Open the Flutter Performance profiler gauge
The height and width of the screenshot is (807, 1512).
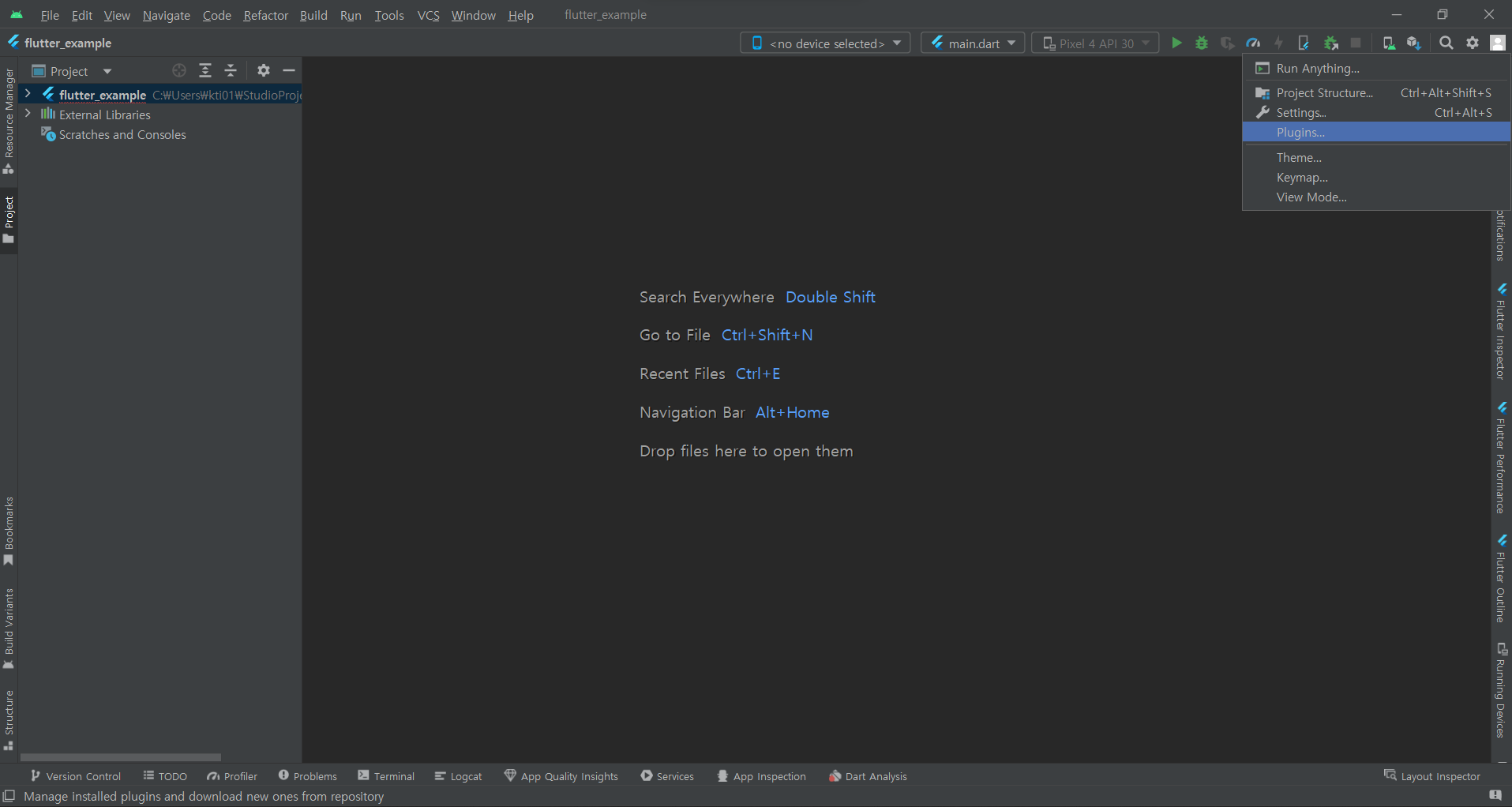click(1253, 43)
